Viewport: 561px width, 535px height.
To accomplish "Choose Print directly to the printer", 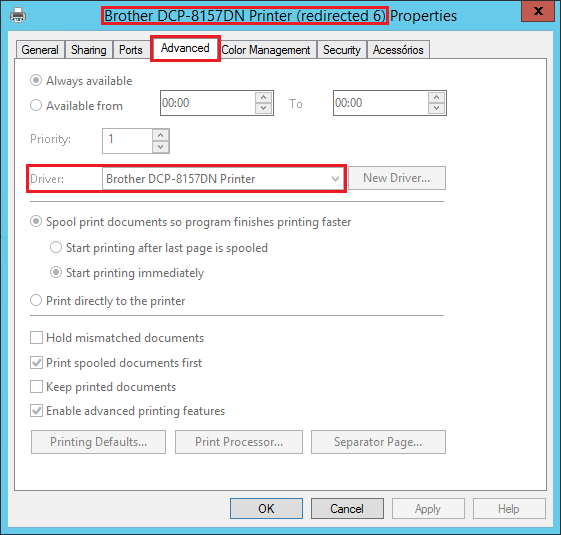I will tap(36, 300).
